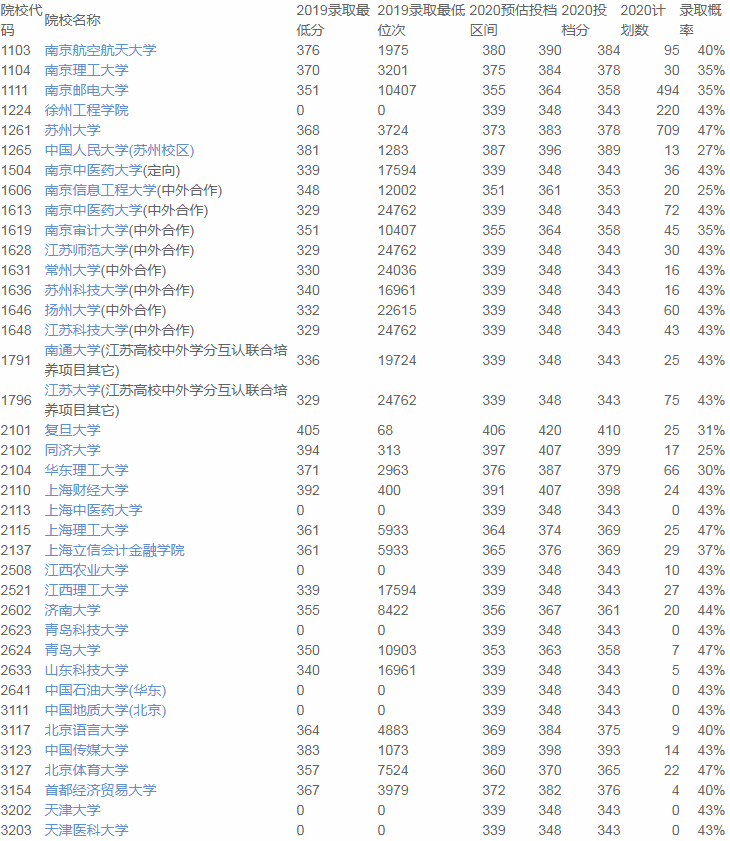The width and height of the screenshot is (730, 841).
Task: Open the 南京航空航天大学 link
Action: pos(100,50)
